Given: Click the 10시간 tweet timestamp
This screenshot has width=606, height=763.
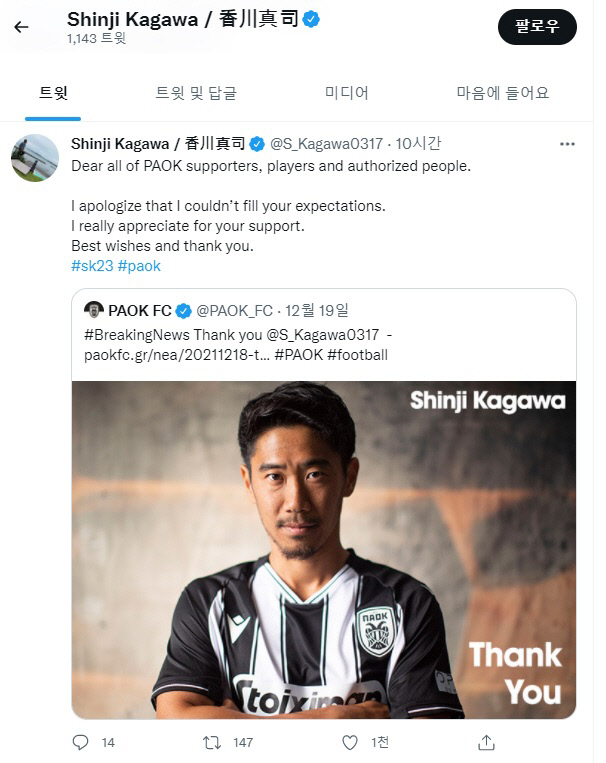Looking at the screenshot, I should click(x=418, y=144).
